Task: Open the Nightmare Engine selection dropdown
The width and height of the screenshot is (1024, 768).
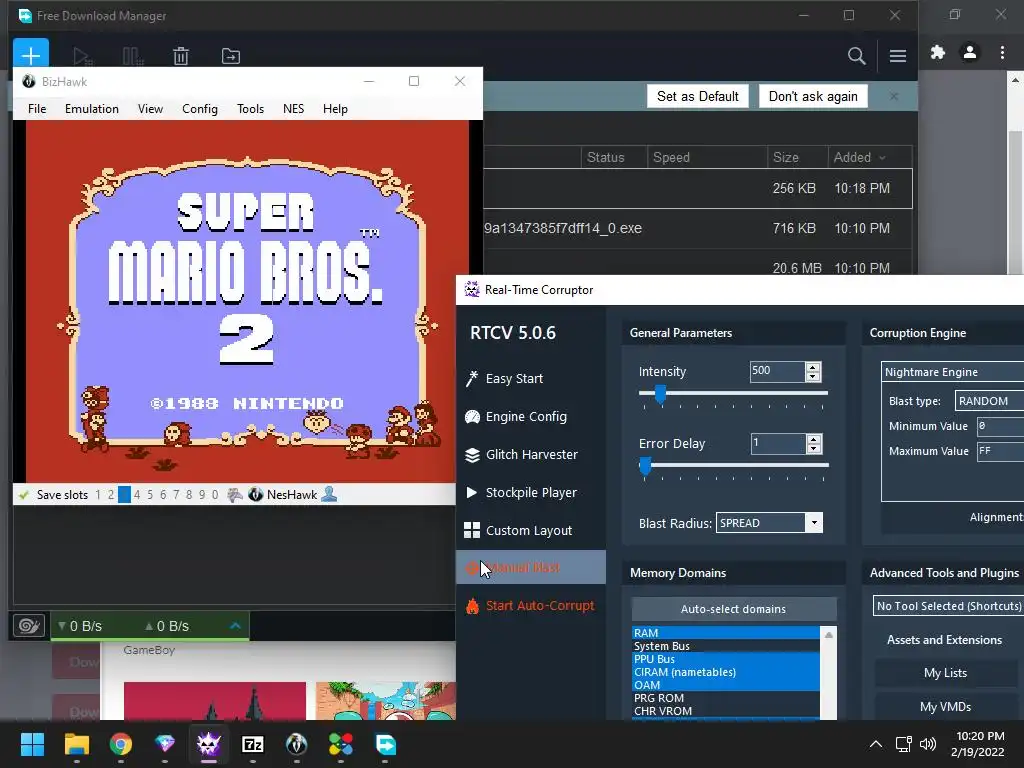Action: point(952,372)
